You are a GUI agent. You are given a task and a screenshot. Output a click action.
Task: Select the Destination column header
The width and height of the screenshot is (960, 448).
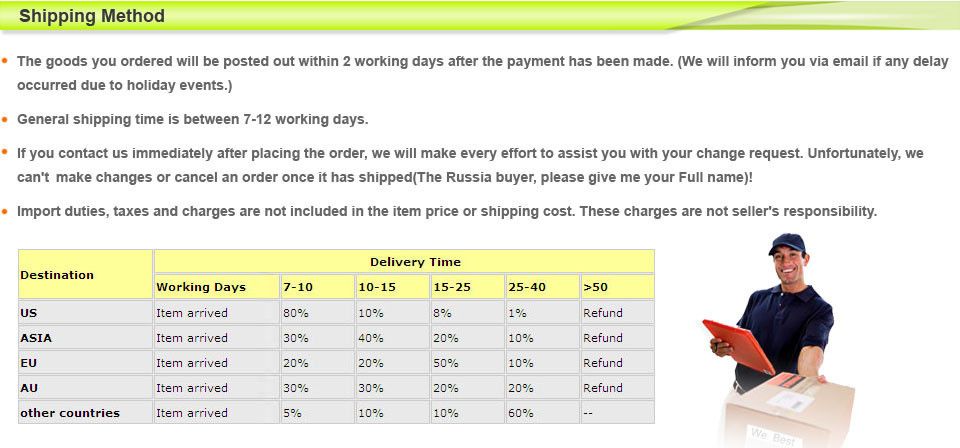coord(85,274)
